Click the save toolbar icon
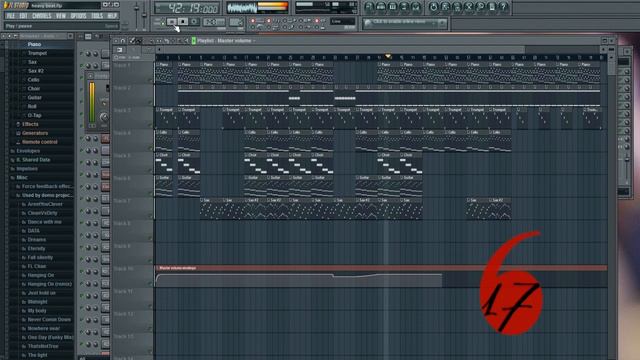 coord(445,7)
